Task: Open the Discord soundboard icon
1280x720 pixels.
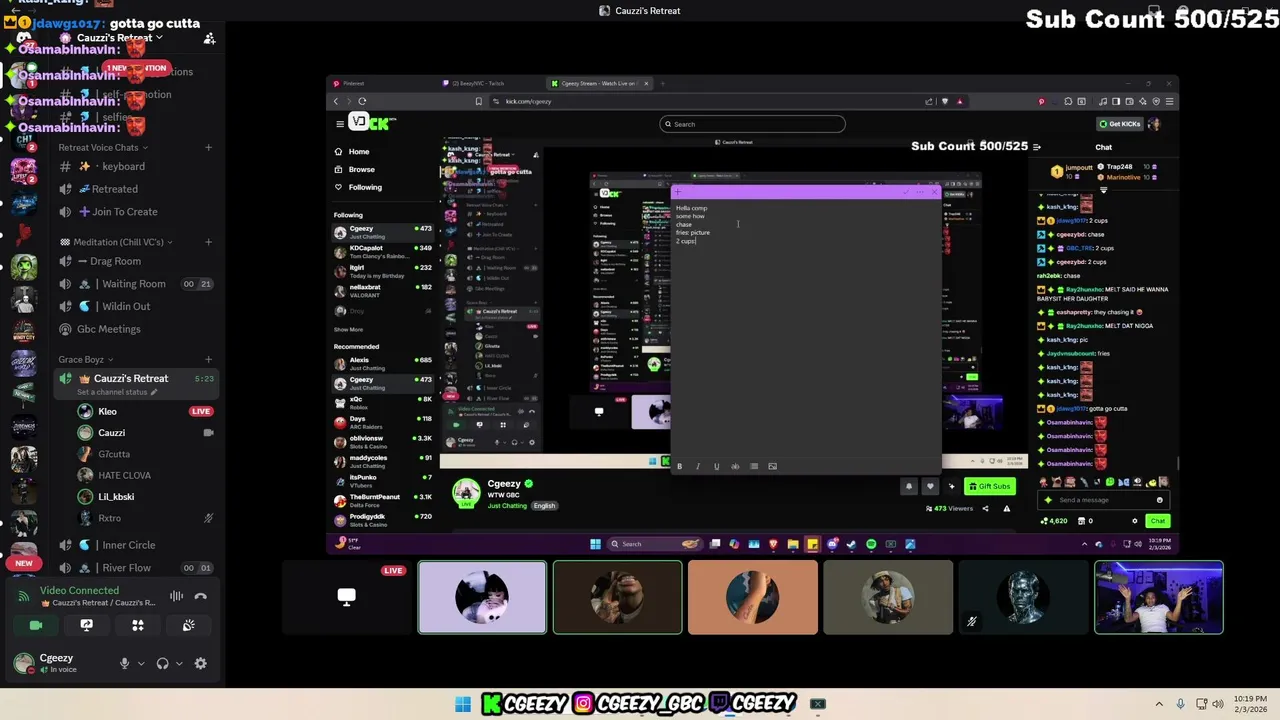Action: click(189, 625)
